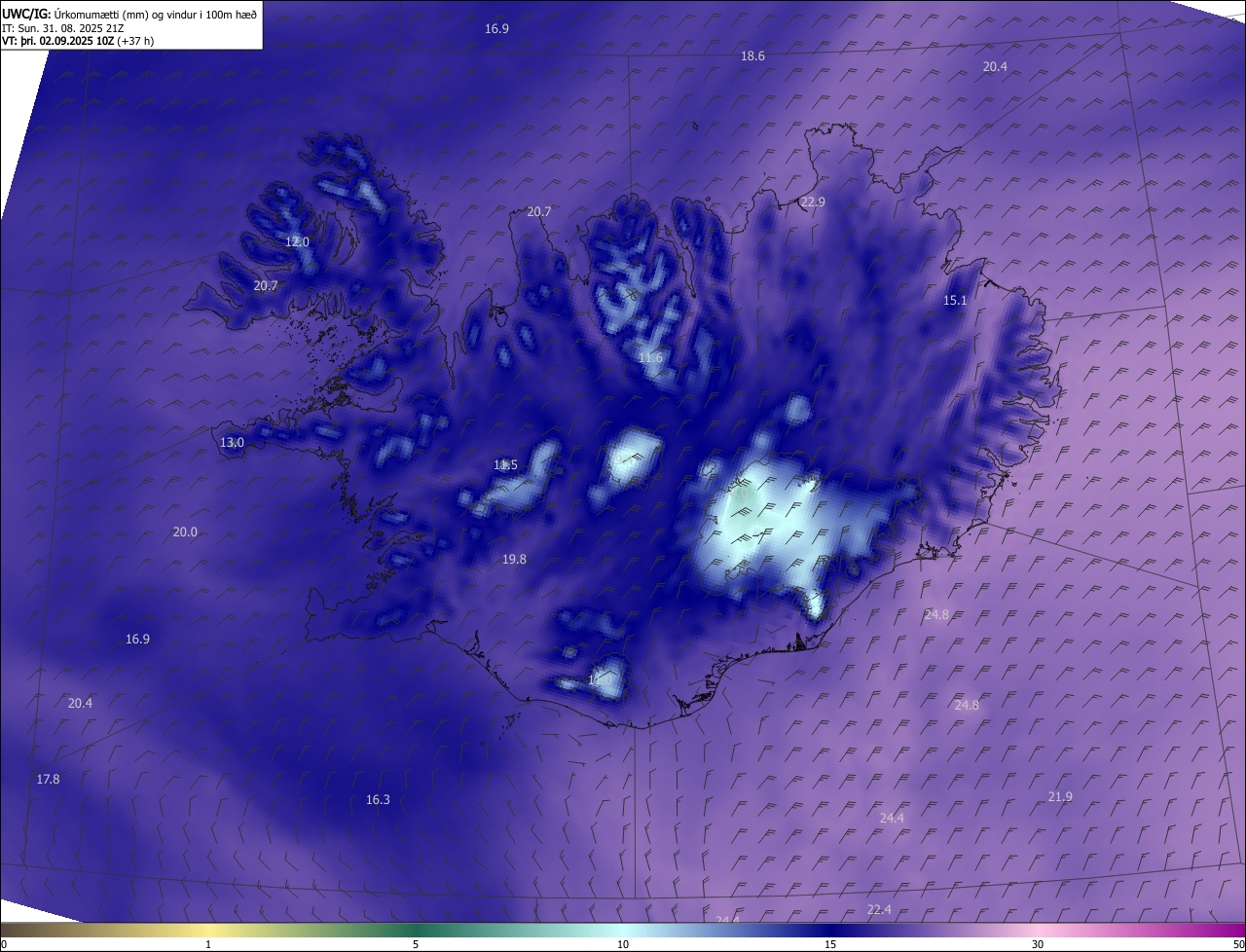Click the 1 tick label on the color scale
The image size is (1246, 952).
(208, 944)
